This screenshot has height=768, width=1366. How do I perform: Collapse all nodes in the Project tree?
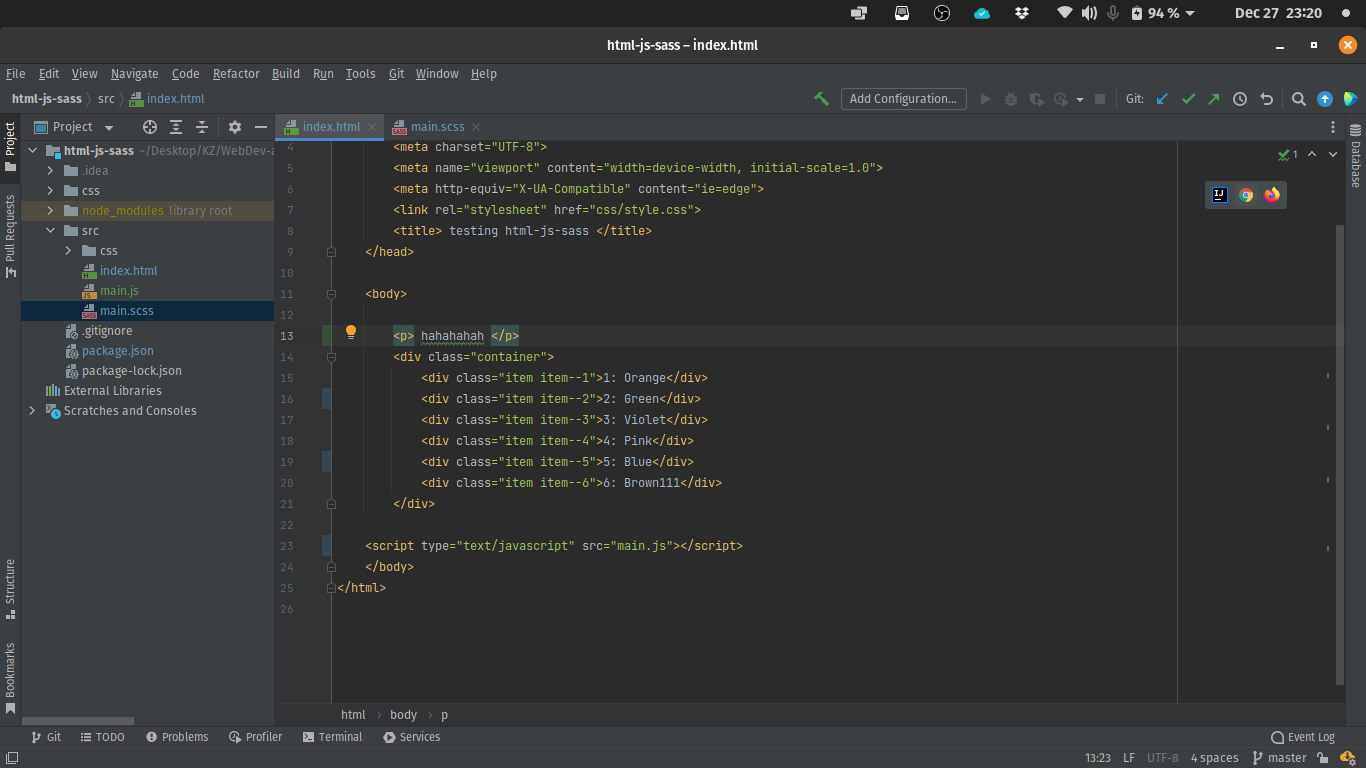click(202, 127)
